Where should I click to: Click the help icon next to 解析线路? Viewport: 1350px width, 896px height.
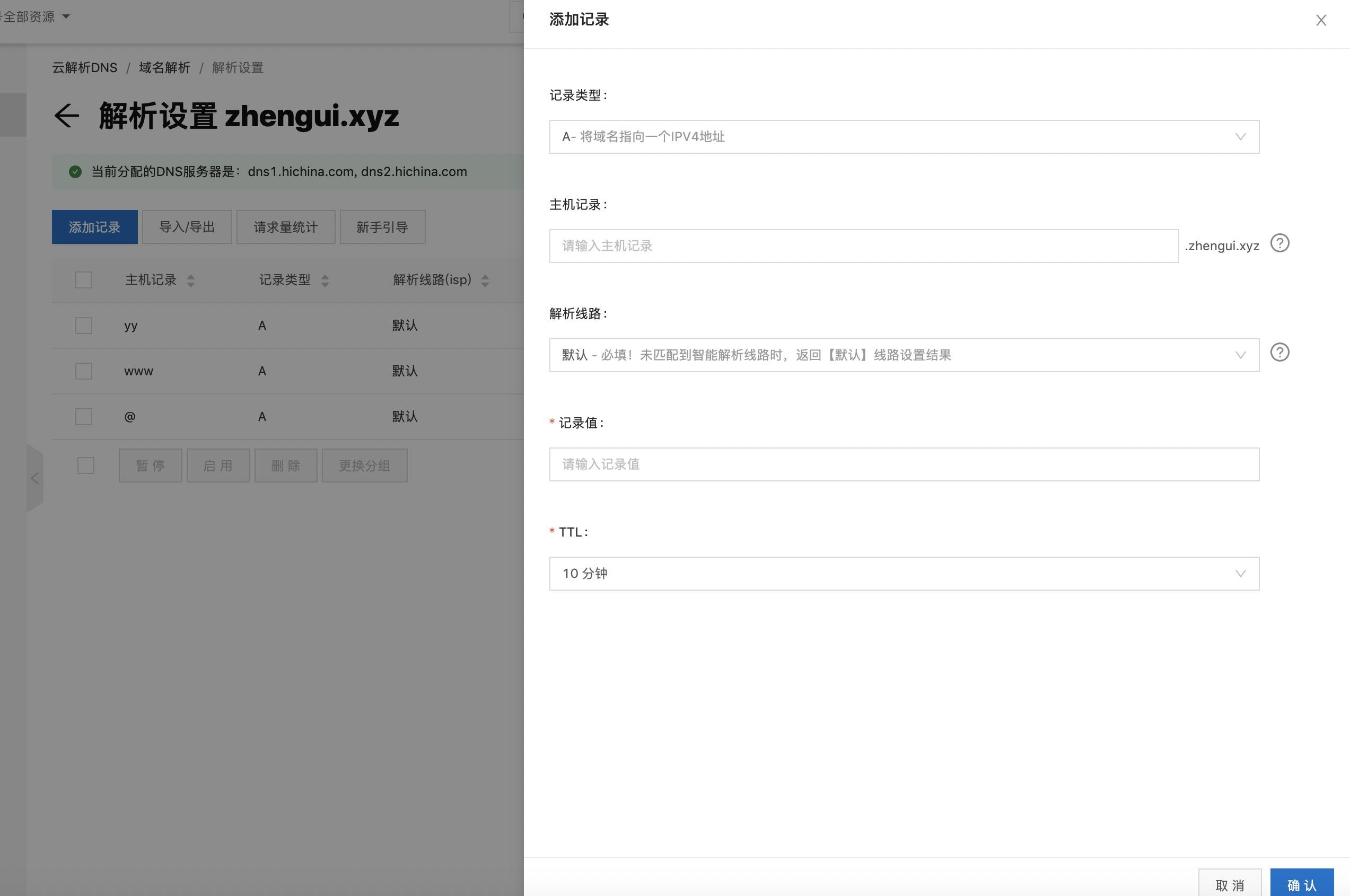point(1280,352)
